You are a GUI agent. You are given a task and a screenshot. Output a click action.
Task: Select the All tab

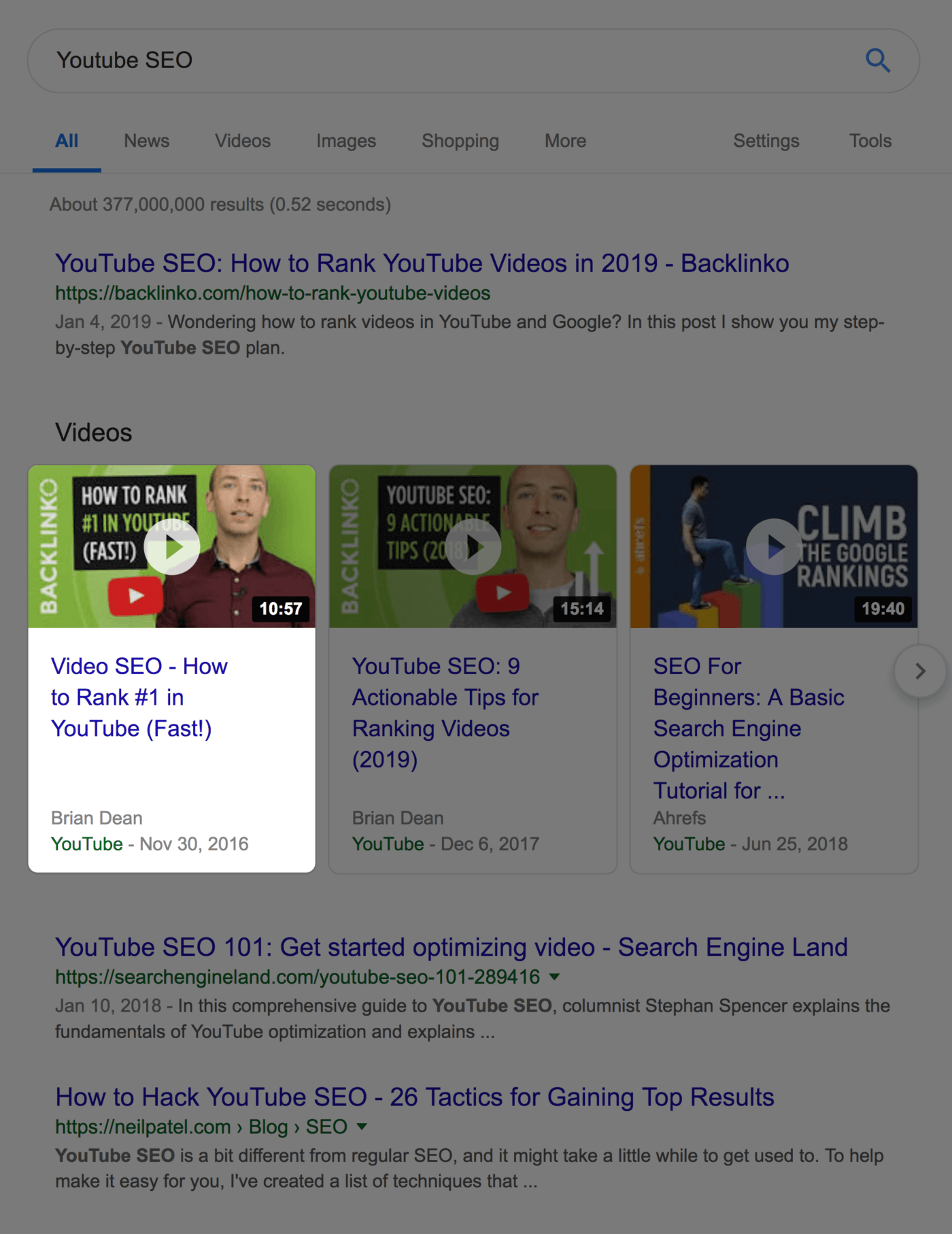67,141
